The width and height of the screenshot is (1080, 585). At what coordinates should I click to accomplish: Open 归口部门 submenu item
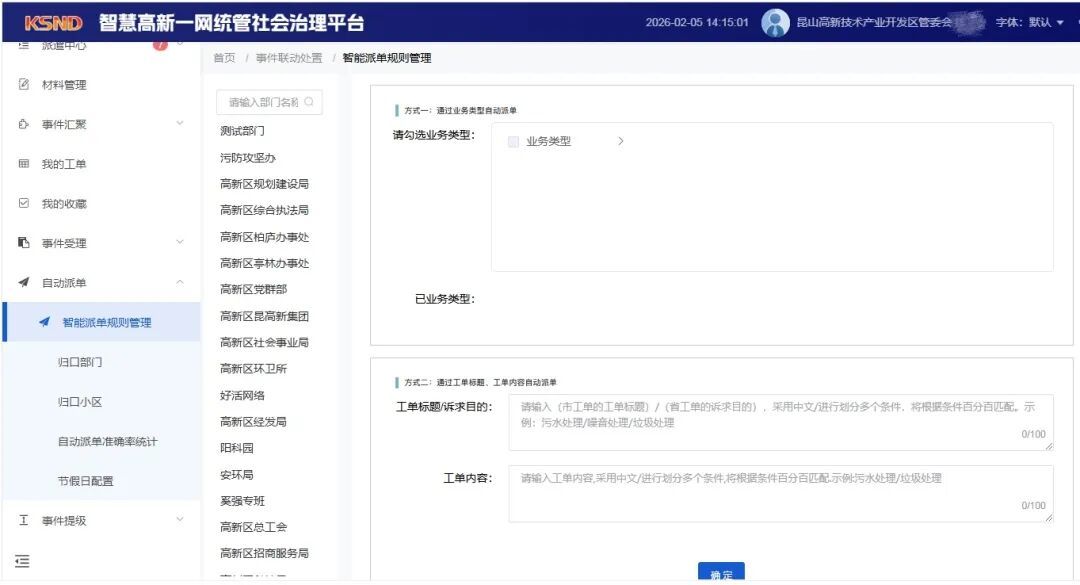pyautogui.click(x=80, y=362)
